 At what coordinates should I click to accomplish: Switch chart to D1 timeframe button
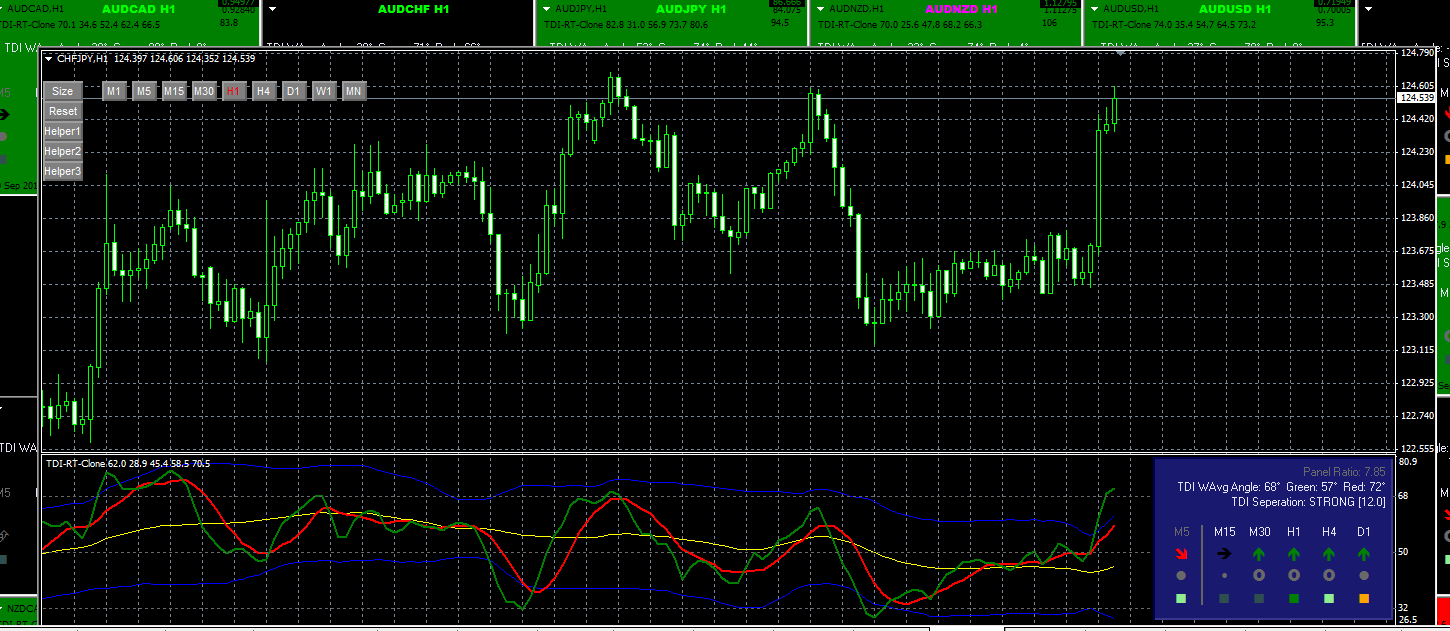click(293, 91)
